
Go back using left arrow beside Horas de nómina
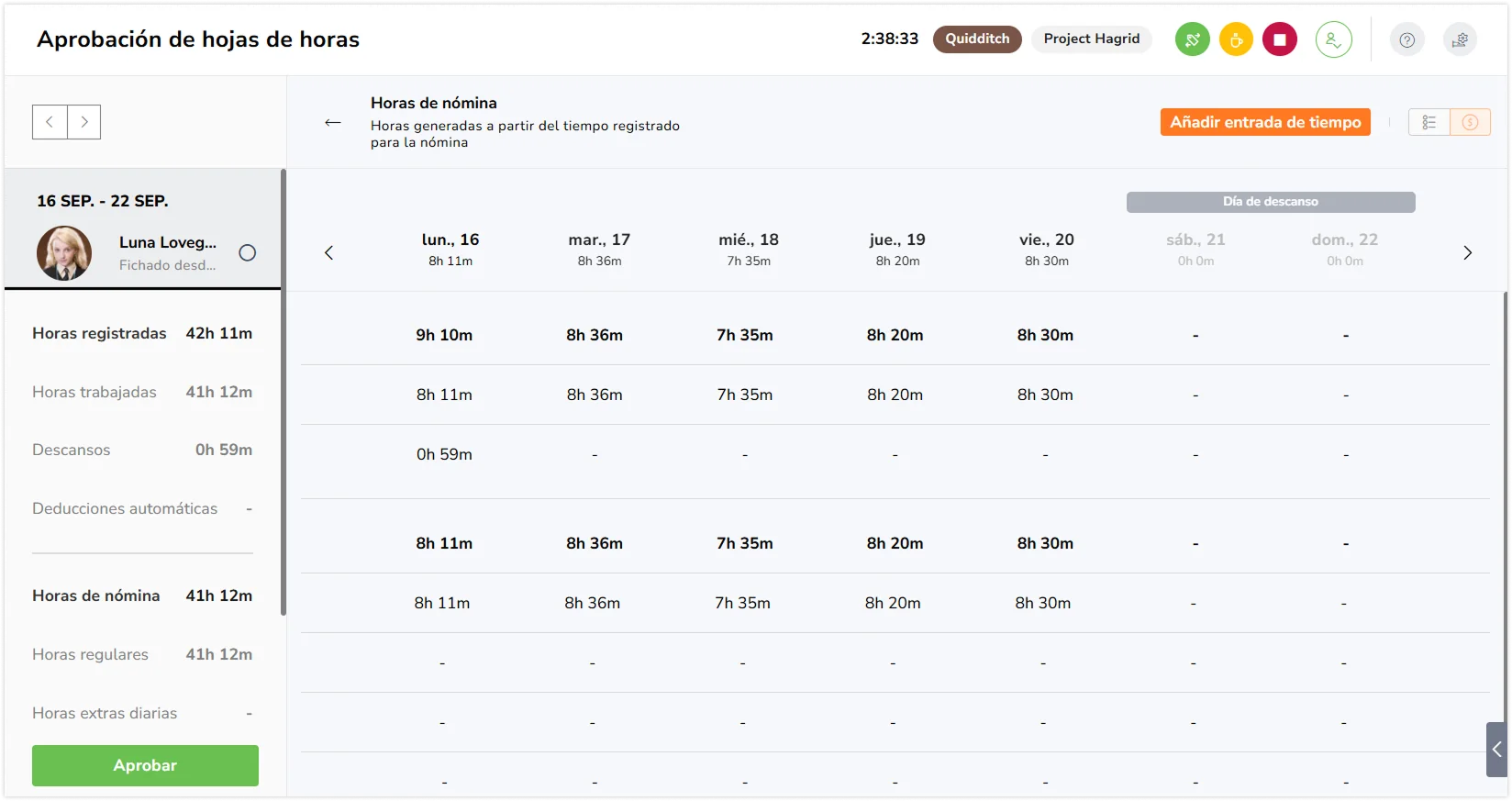click(333, 122)
